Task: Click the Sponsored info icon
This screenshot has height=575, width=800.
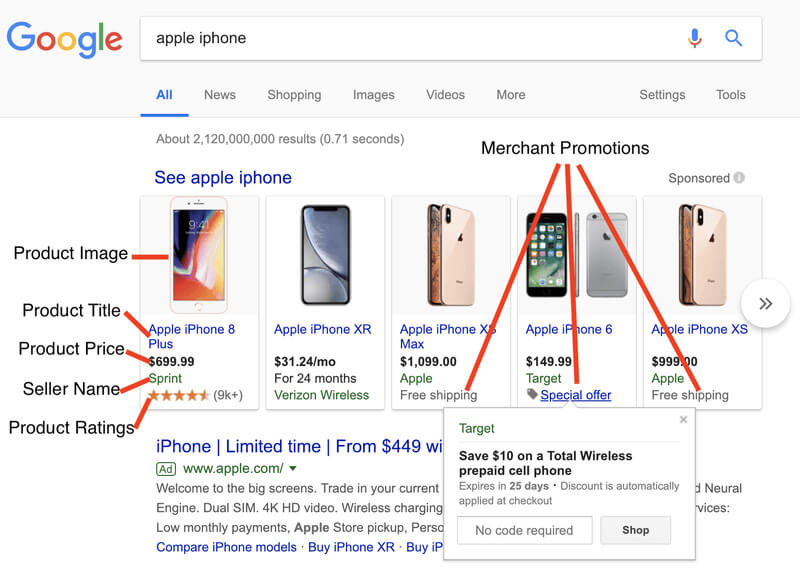Action: click(739, 178)
